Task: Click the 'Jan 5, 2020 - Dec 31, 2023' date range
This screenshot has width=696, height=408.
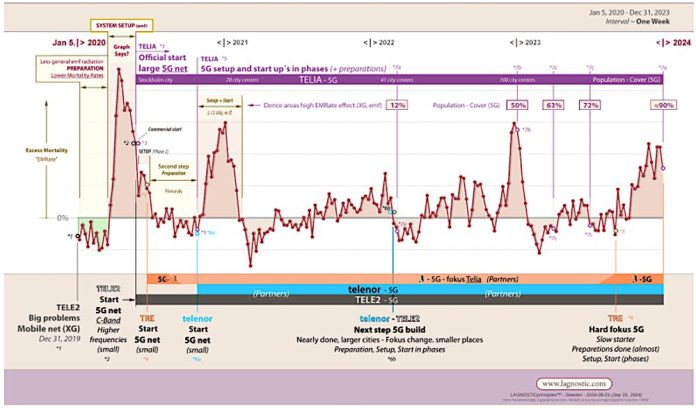Action: coord(629,12)
